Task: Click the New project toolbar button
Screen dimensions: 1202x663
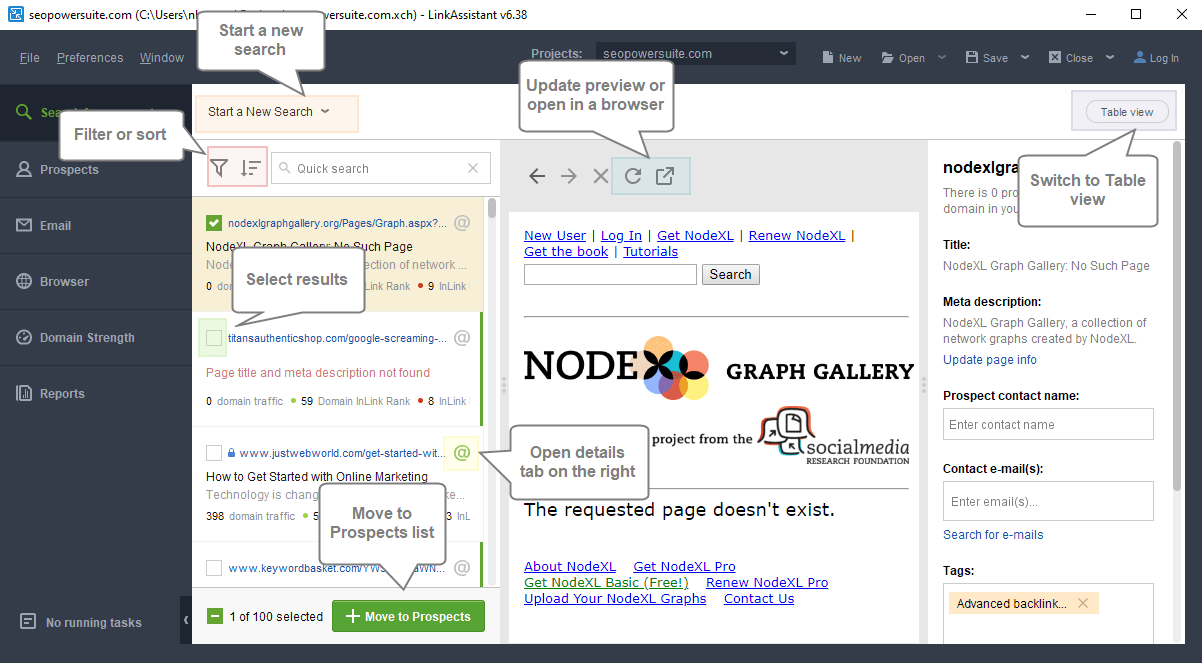Action: tap(841, 58)
